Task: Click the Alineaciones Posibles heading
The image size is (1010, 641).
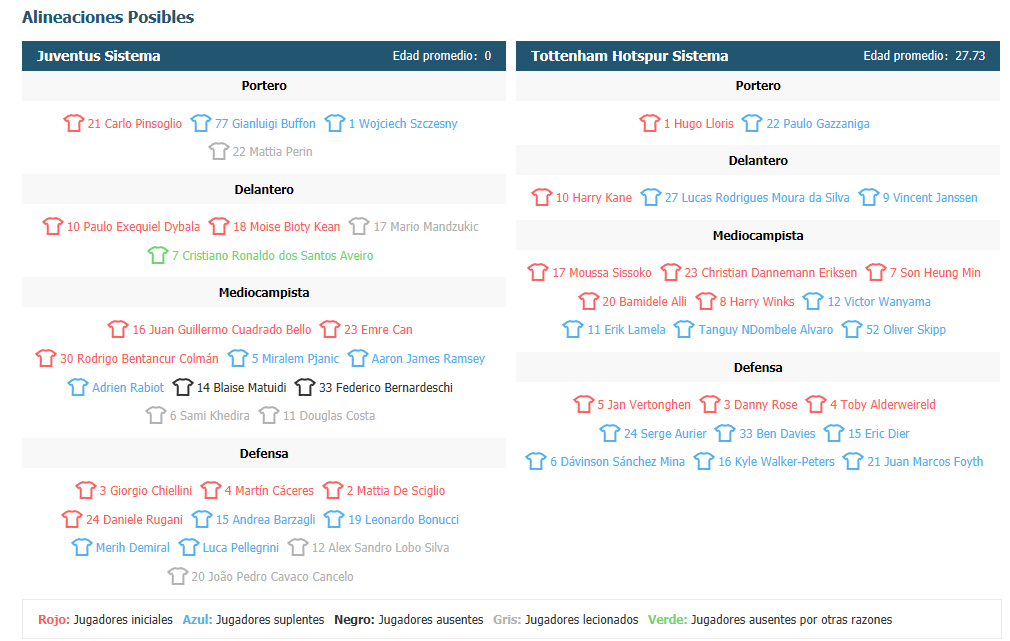Action: (108, 17)
